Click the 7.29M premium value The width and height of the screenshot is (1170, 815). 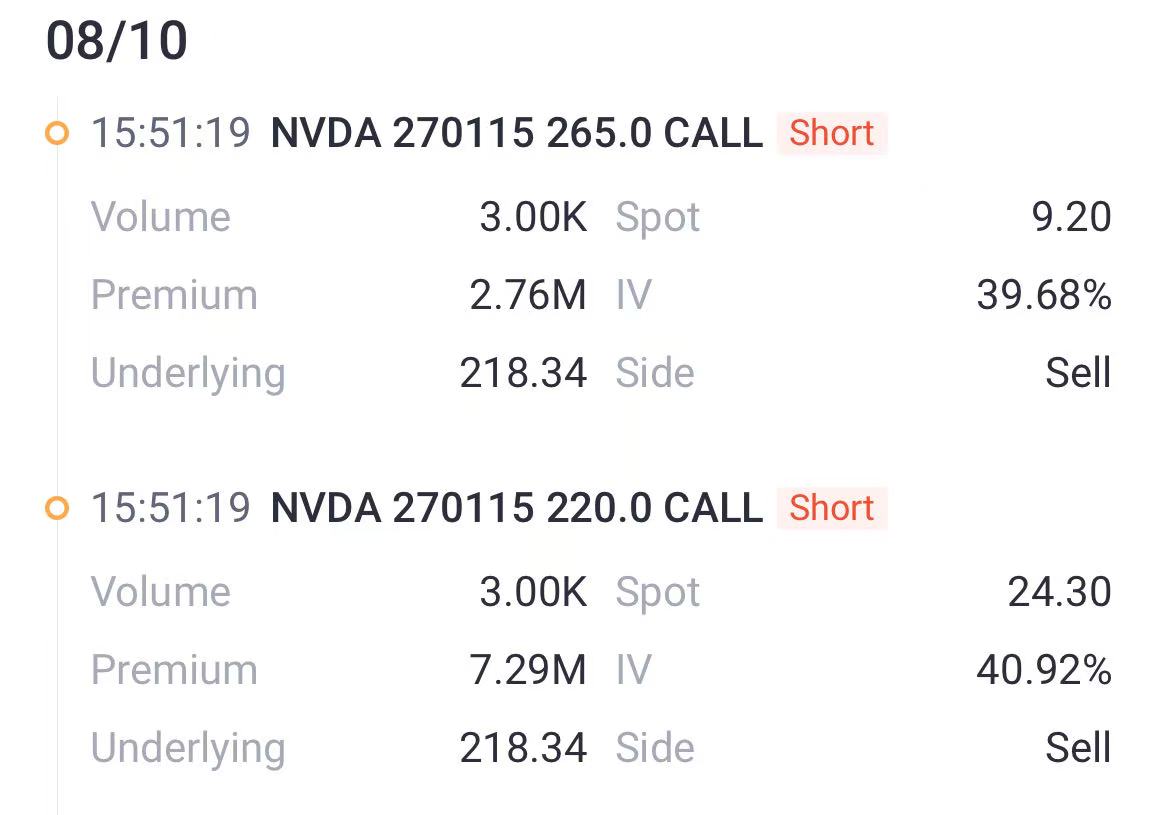[x=528, y=669]
